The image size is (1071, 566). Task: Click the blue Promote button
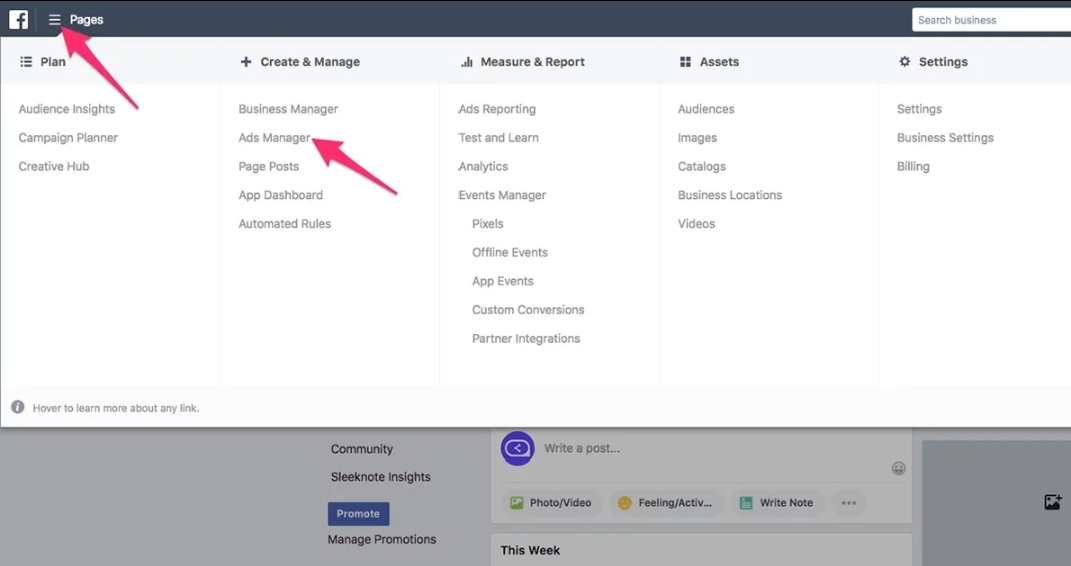coord(359,513)
